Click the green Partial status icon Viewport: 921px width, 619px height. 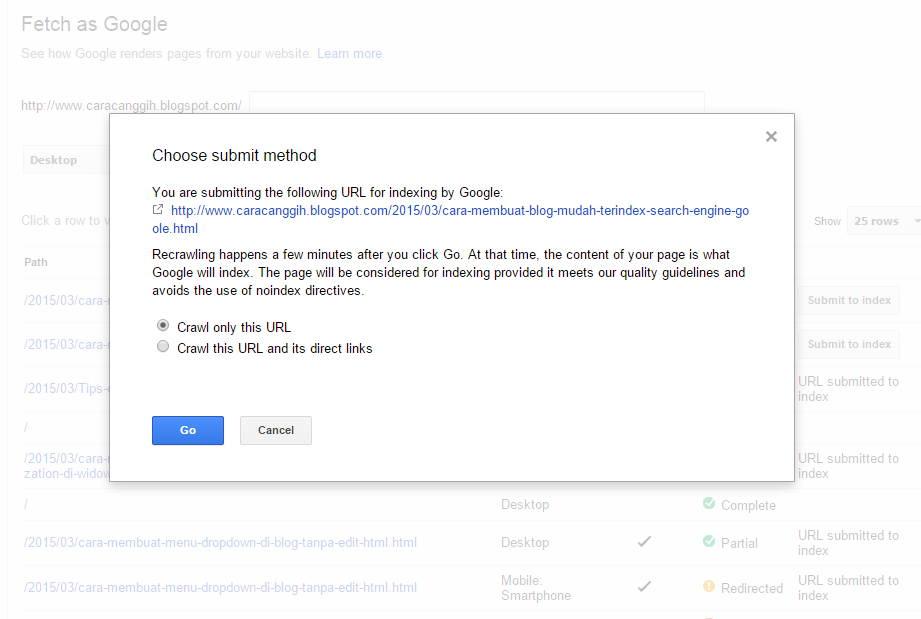(710, 543)
